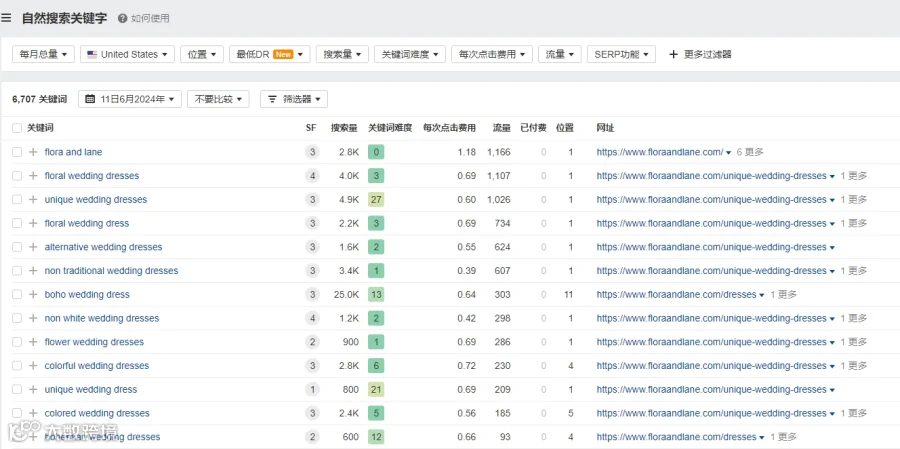Screen dimensions: 900x449
Task: Click 如何使用 help link
Action: 150,18
